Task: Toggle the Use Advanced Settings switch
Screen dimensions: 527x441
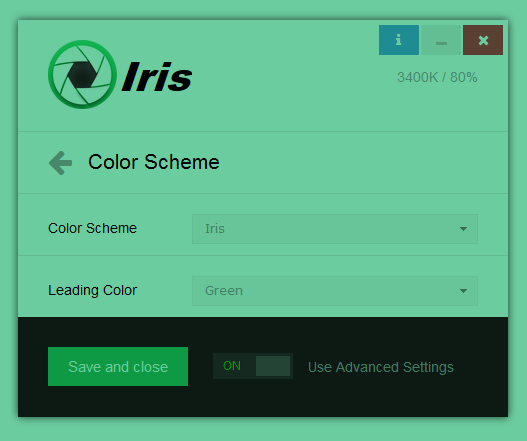Action: click(x=253, y=366)
